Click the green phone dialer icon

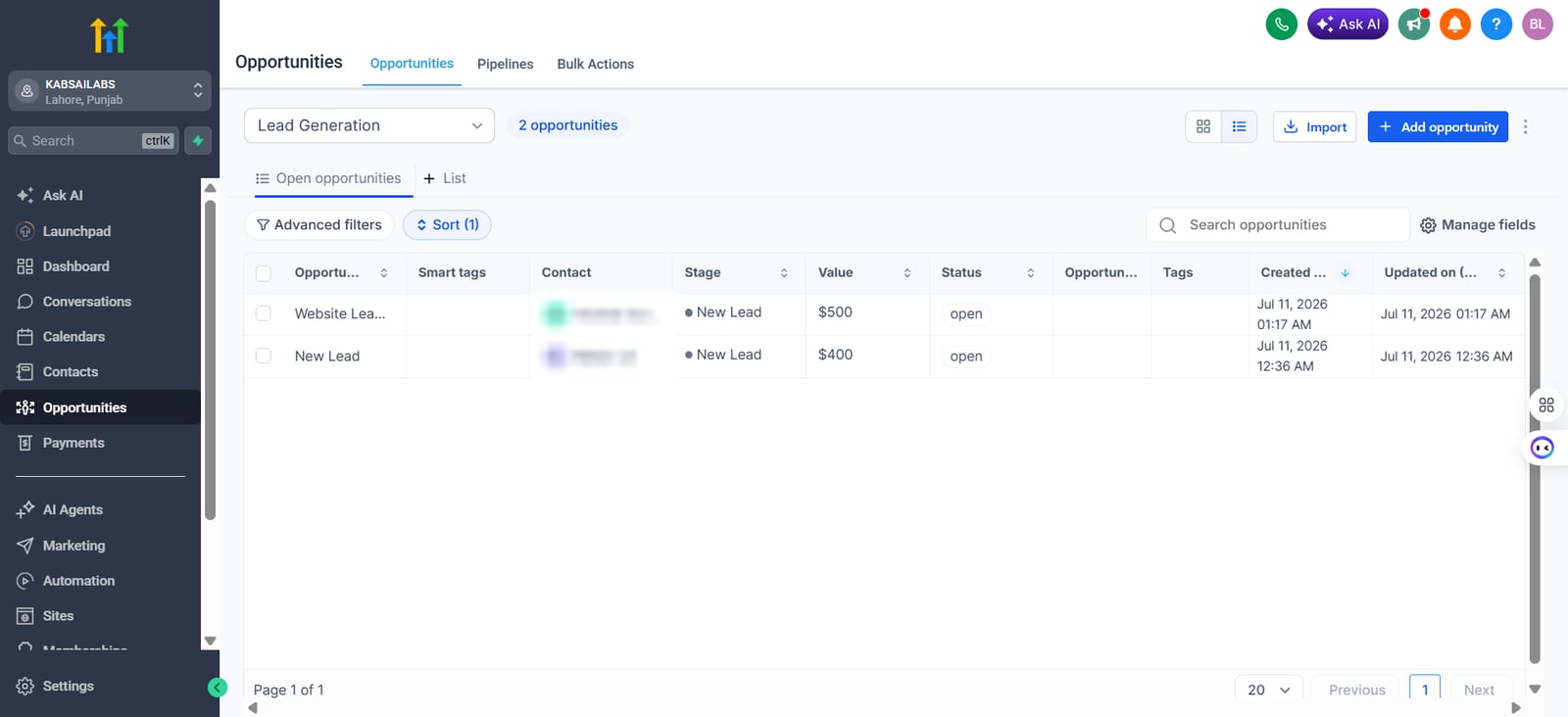click(1281, 24)
